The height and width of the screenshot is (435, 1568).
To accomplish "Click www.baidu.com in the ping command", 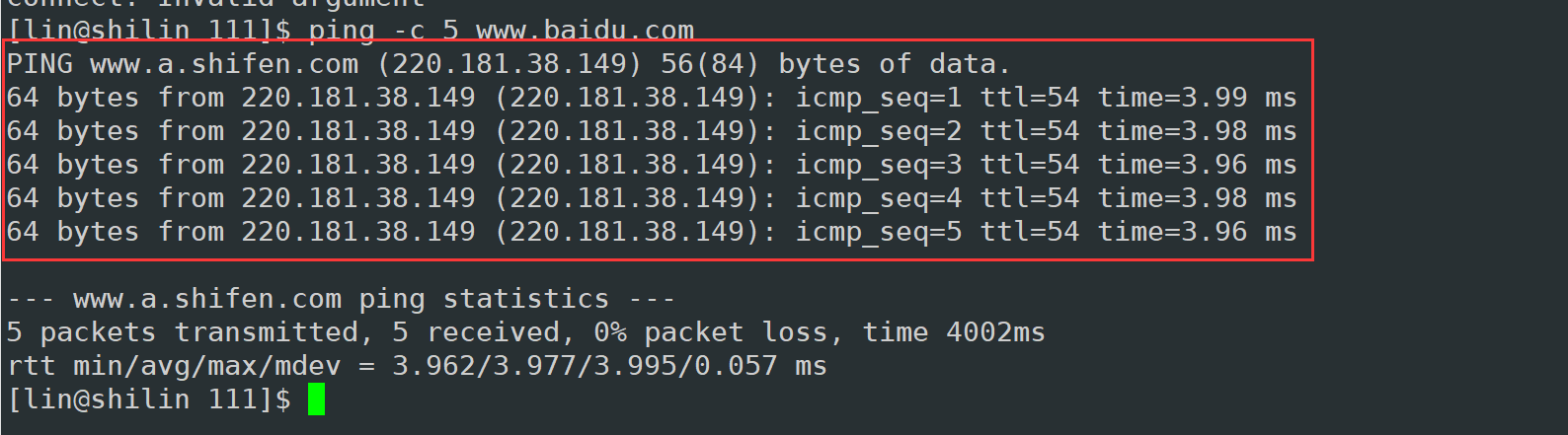I will pos(585,31).
